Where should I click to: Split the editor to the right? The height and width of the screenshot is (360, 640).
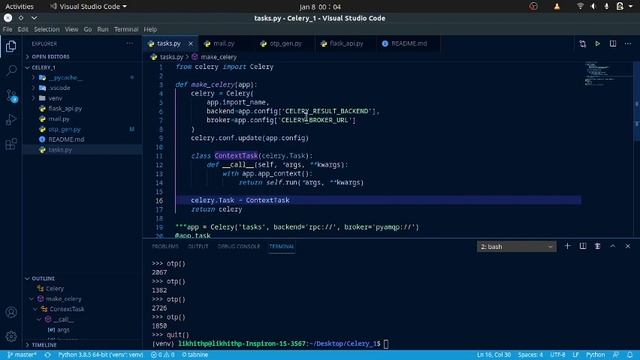(x=613, y=44)
